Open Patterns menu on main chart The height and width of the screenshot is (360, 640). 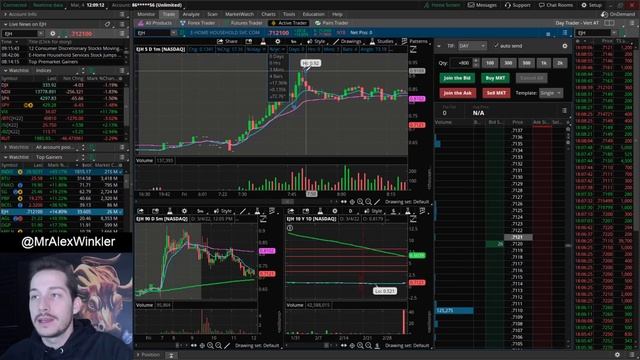click(x=418, y=41)
